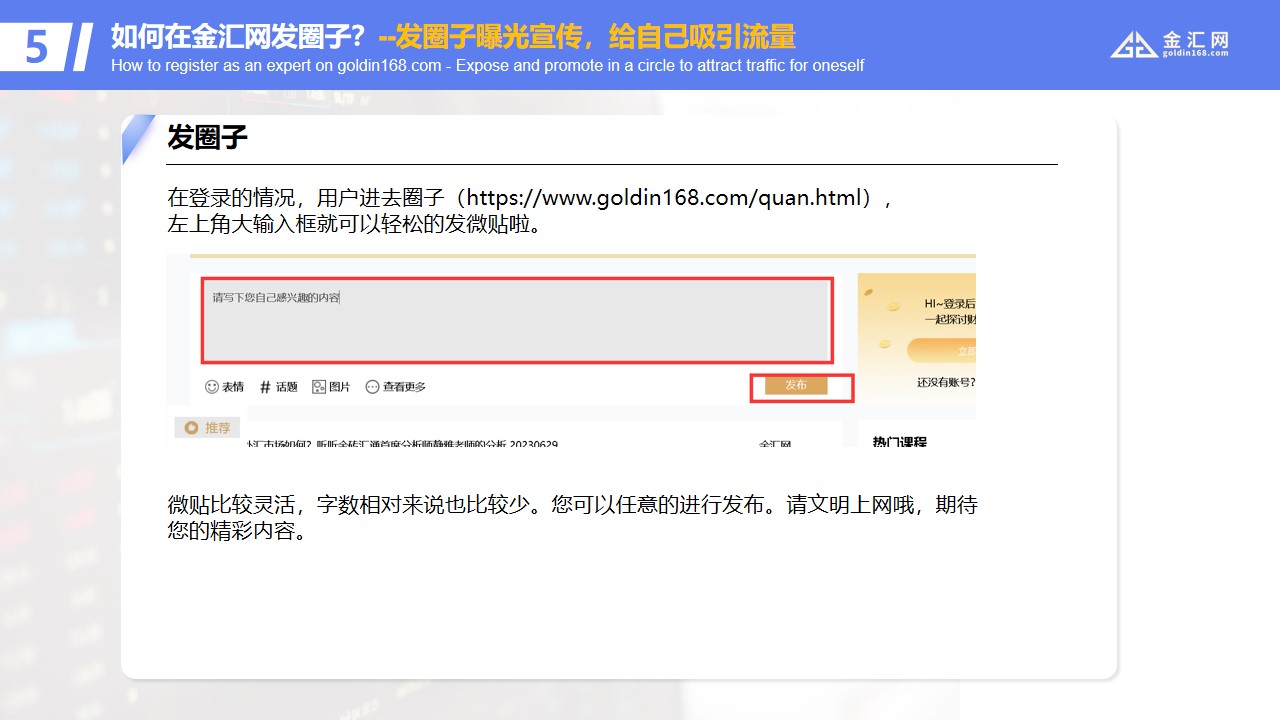Screen dimensions: 1280x720
Task: Click the 发布 publish button
Action: point(796,385)
